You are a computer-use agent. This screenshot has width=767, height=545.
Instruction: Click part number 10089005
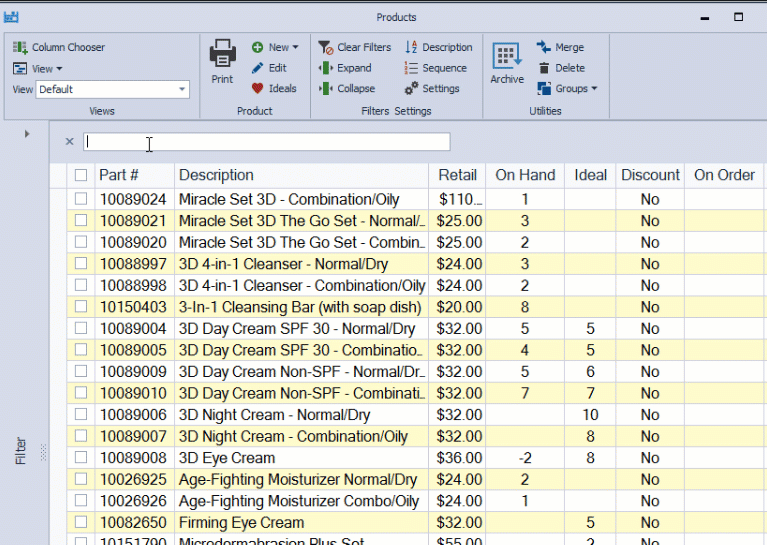coord(133,350)
